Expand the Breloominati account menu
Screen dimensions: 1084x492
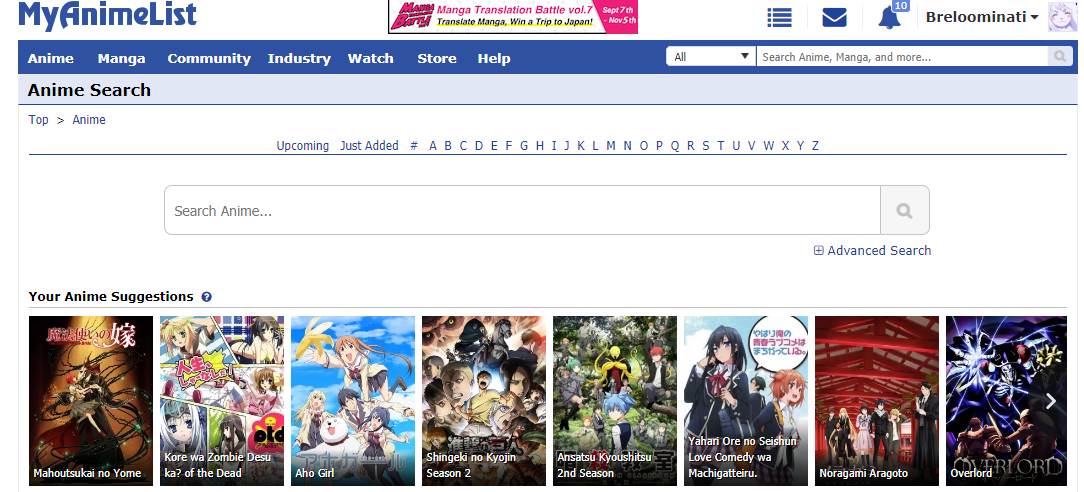[x=981, y=17]
